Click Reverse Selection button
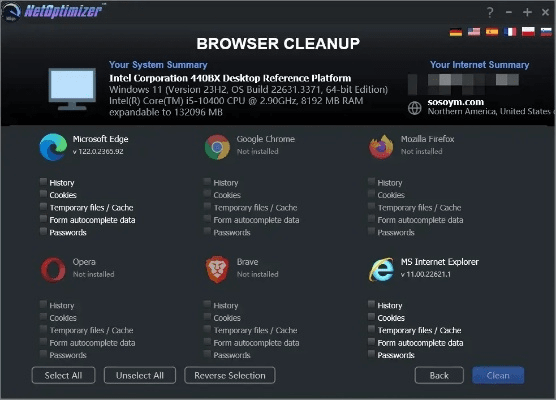 [230, 375]
